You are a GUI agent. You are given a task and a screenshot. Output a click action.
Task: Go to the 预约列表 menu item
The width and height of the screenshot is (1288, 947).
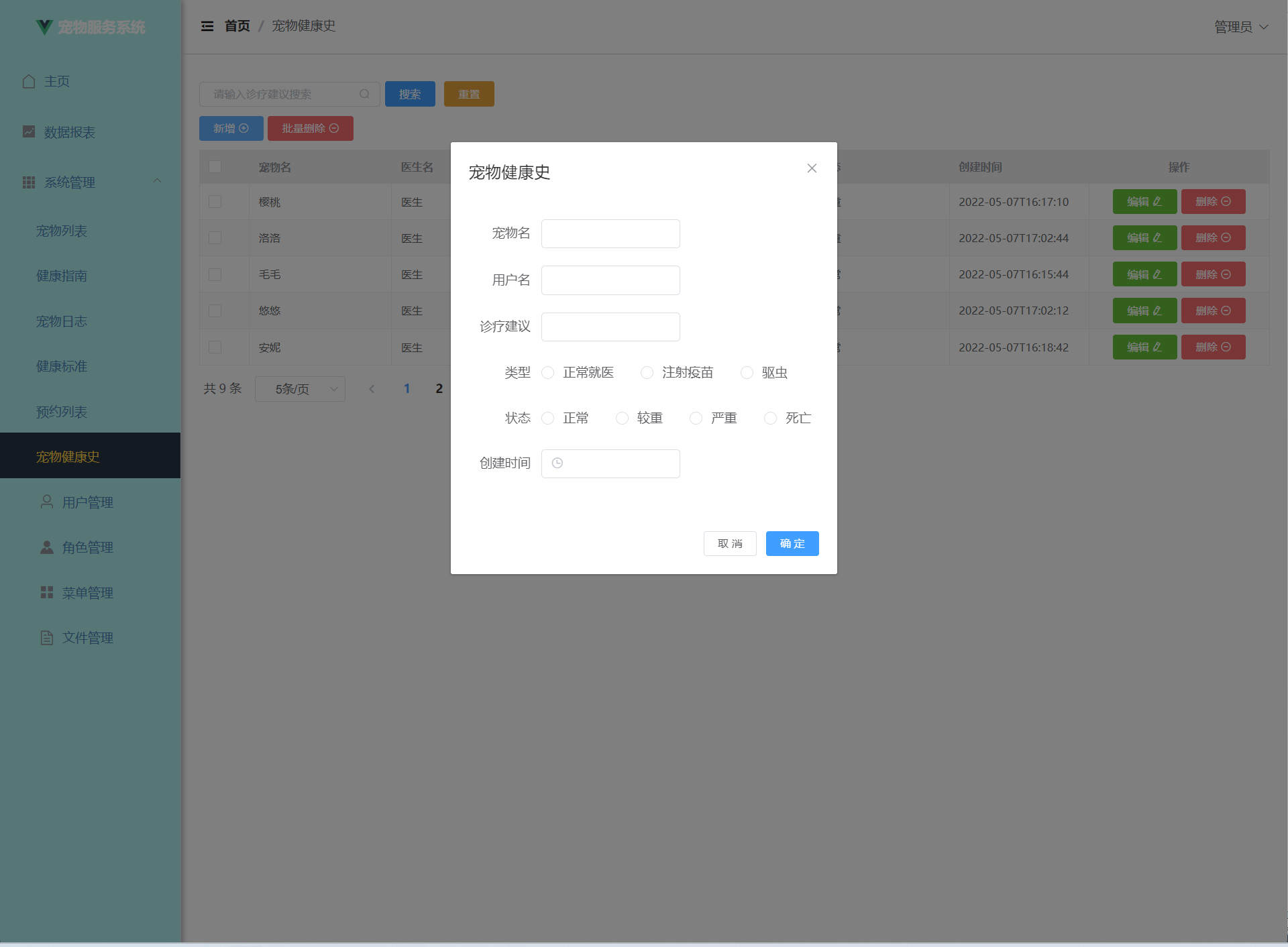(62, 412)
